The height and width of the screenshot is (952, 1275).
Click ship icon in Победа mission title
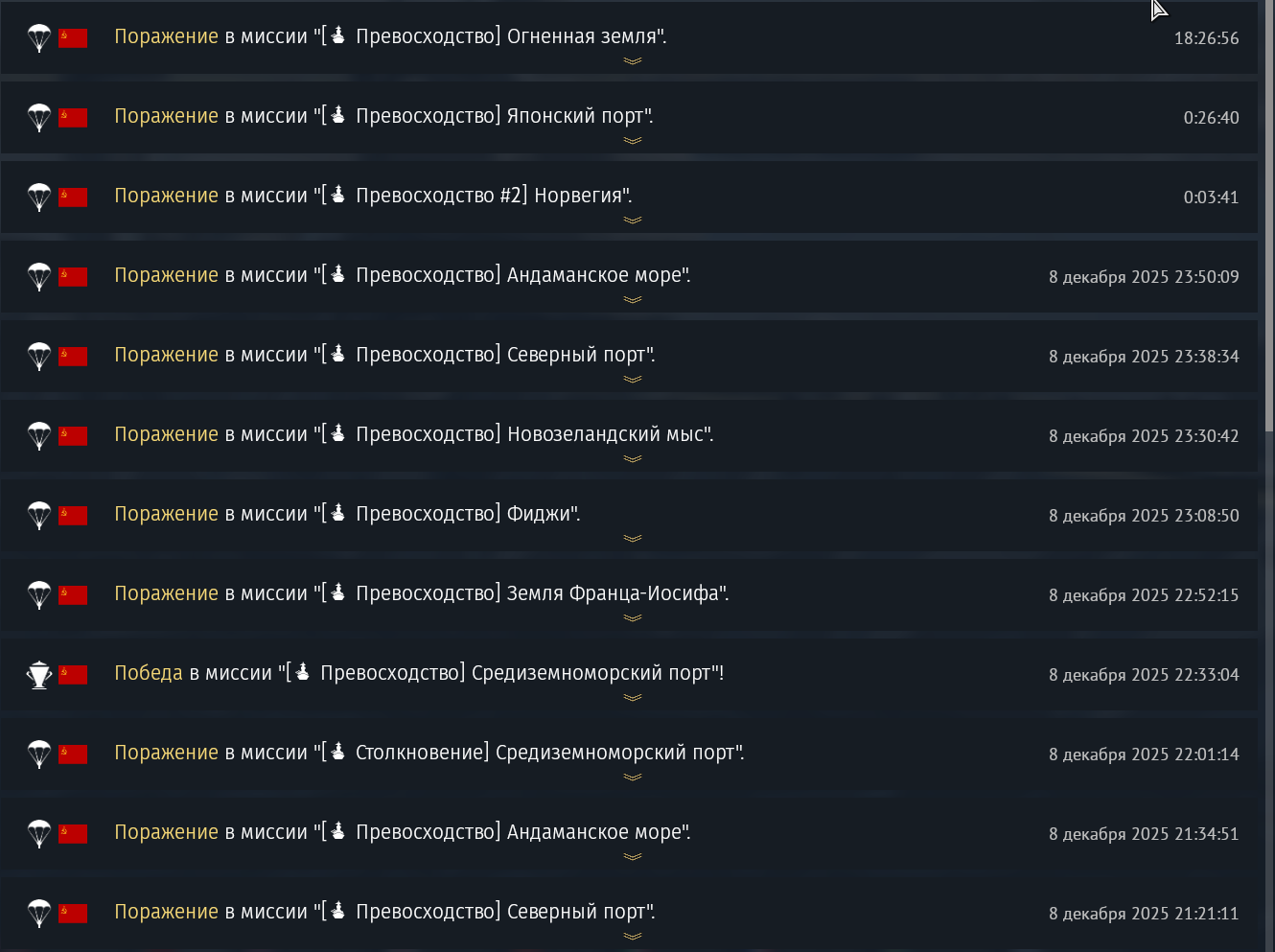[302, 672]
